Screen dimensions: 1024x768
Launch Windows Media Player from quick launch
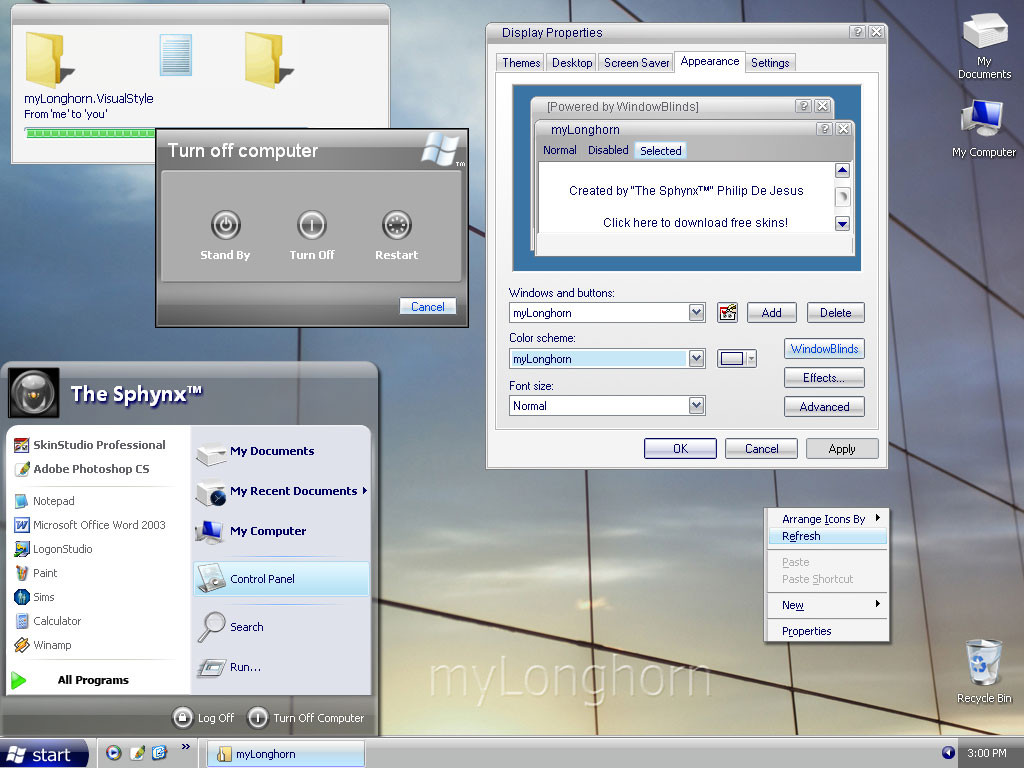click(114, 753)
